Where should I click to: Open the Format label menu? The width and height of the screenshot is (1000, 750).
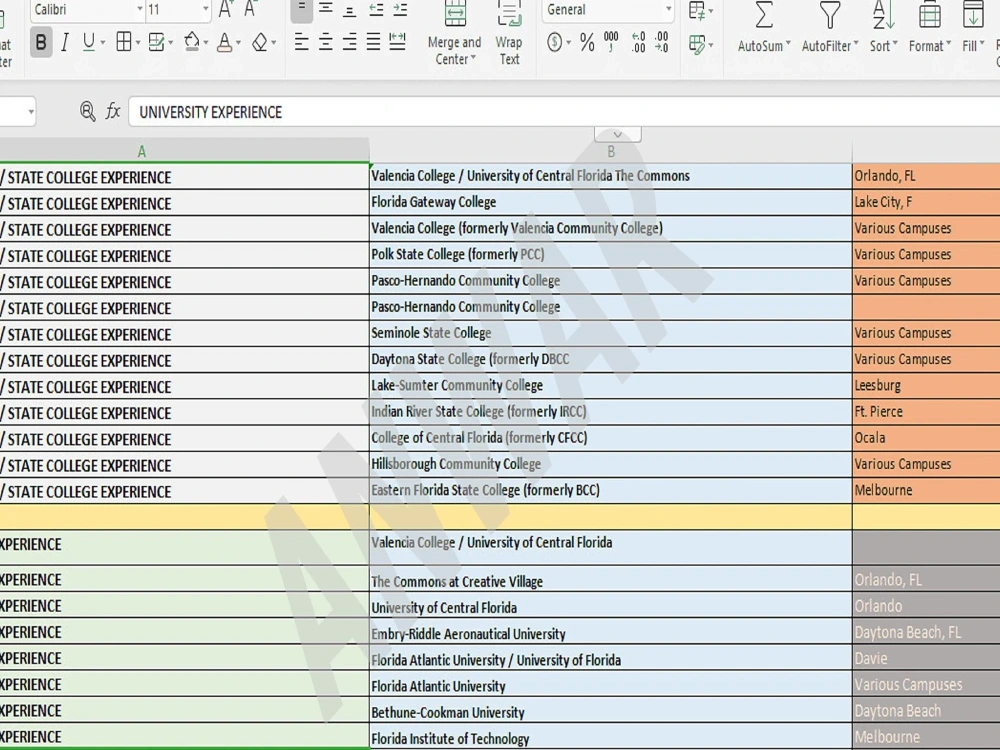(x=930, y=46)
